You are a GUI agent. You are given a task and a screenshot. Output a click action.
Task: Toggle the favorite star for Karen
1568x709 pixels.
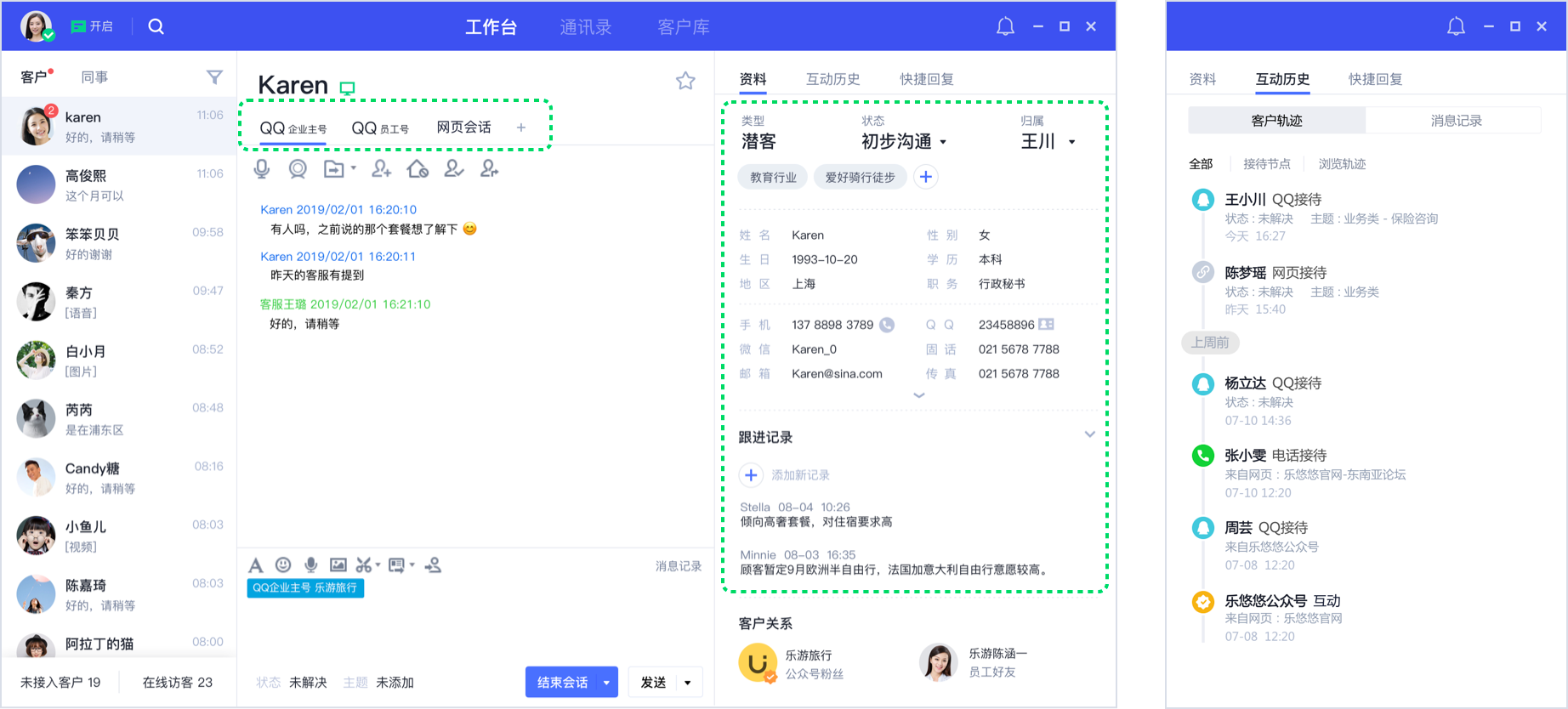(685, 81)
